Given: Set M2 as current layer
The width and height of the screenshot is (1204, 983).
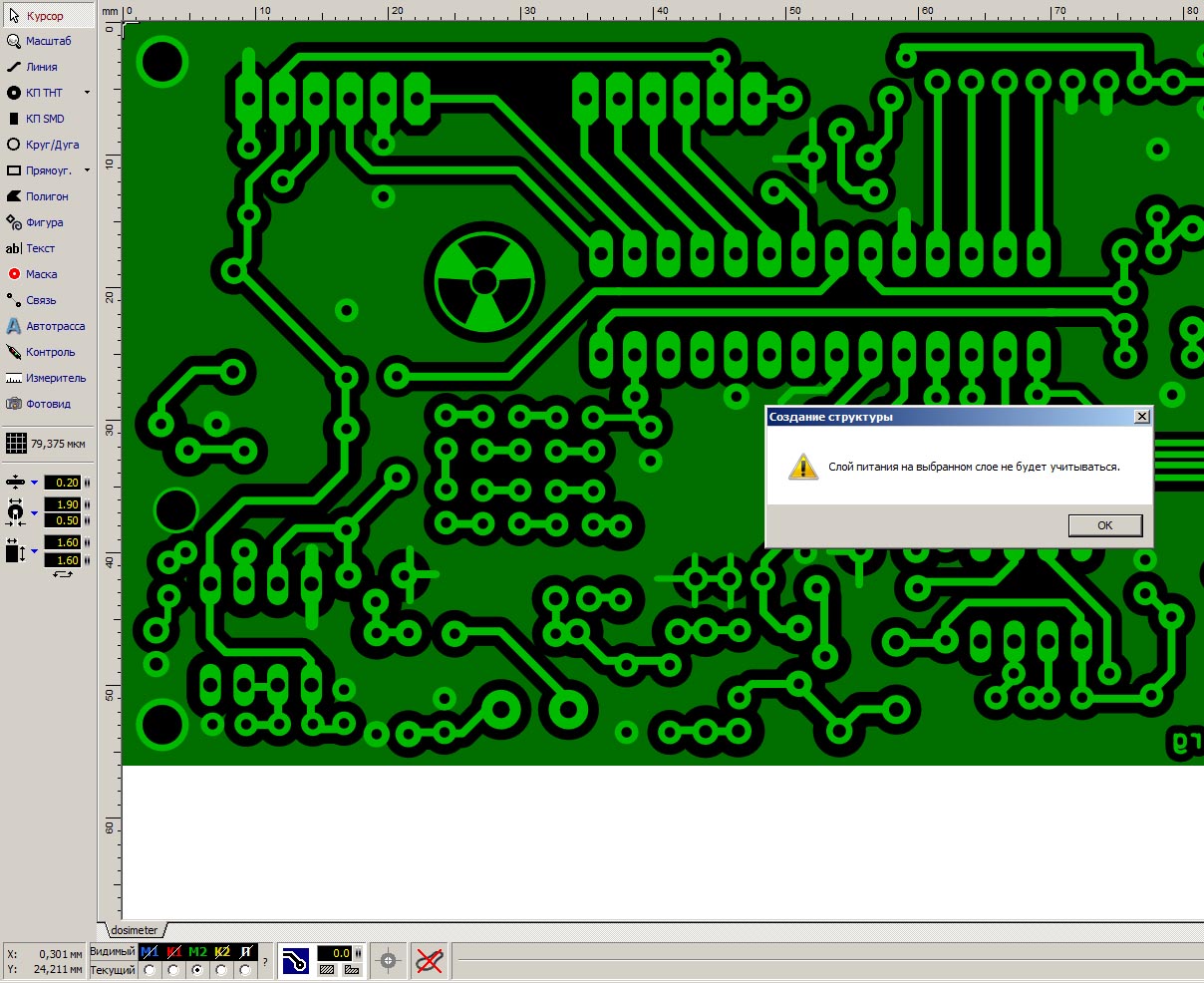Looking at the screenshot, I should 197,970.
